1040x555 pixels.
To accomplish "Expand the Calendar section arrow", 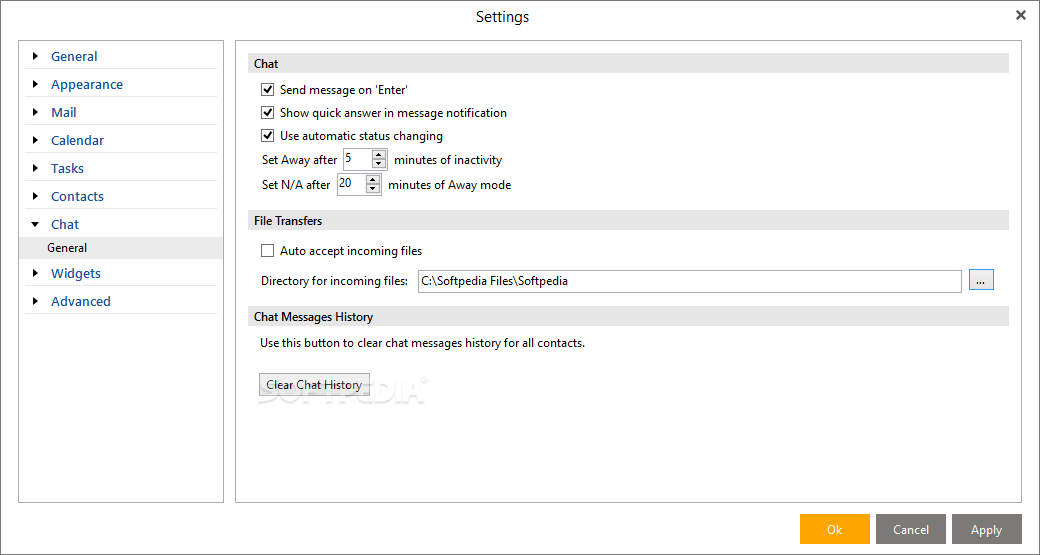I will click(x=35, y=140).
